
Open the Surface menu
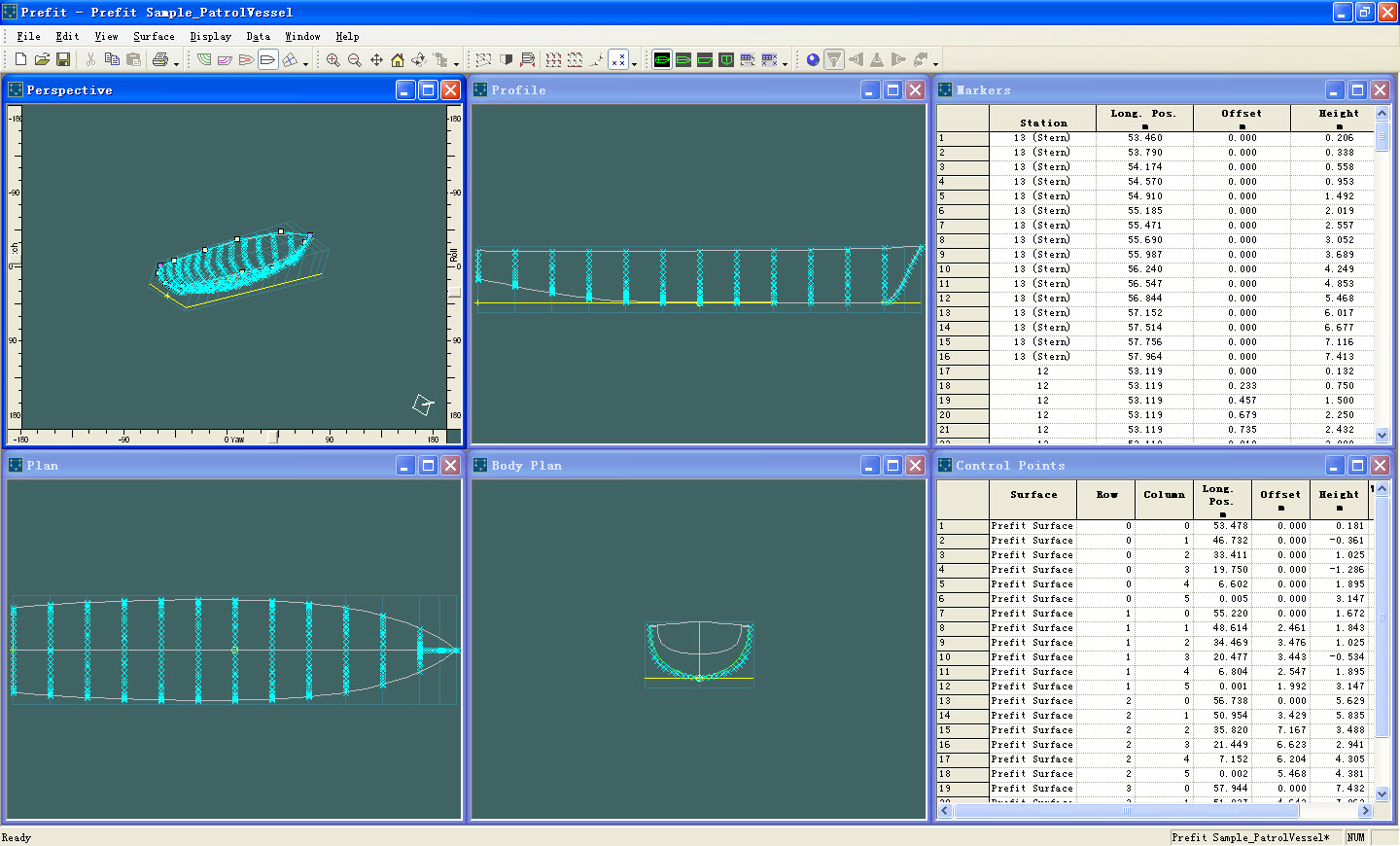tap(154, 36)
